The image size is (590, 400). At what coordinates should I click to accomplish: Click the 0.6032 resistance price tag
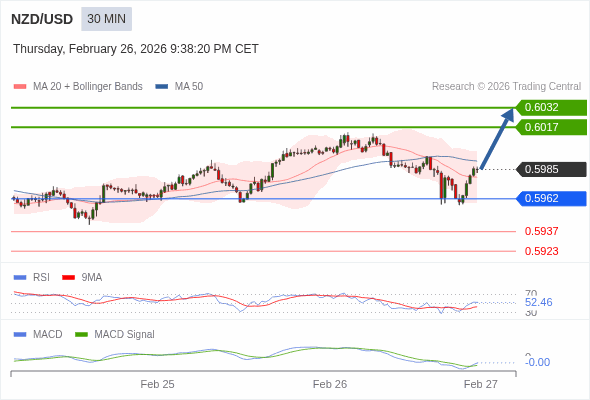click(551, 107)
